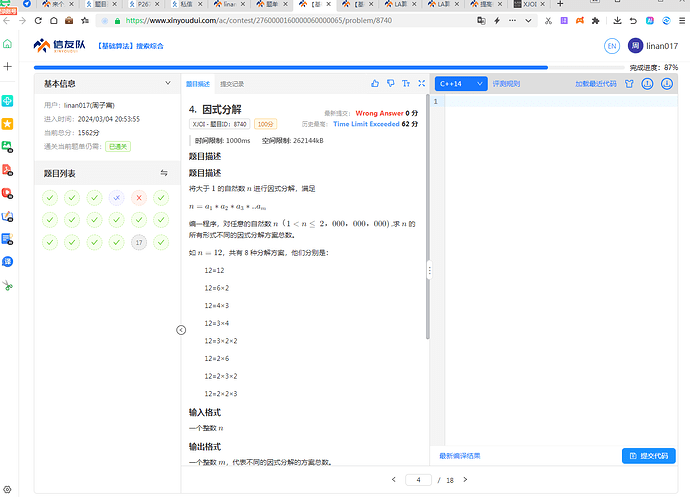Screen dimensions: 690x497
Task: Click the bookmark star icon in the address bar
Action: click(x=84, y=21)
